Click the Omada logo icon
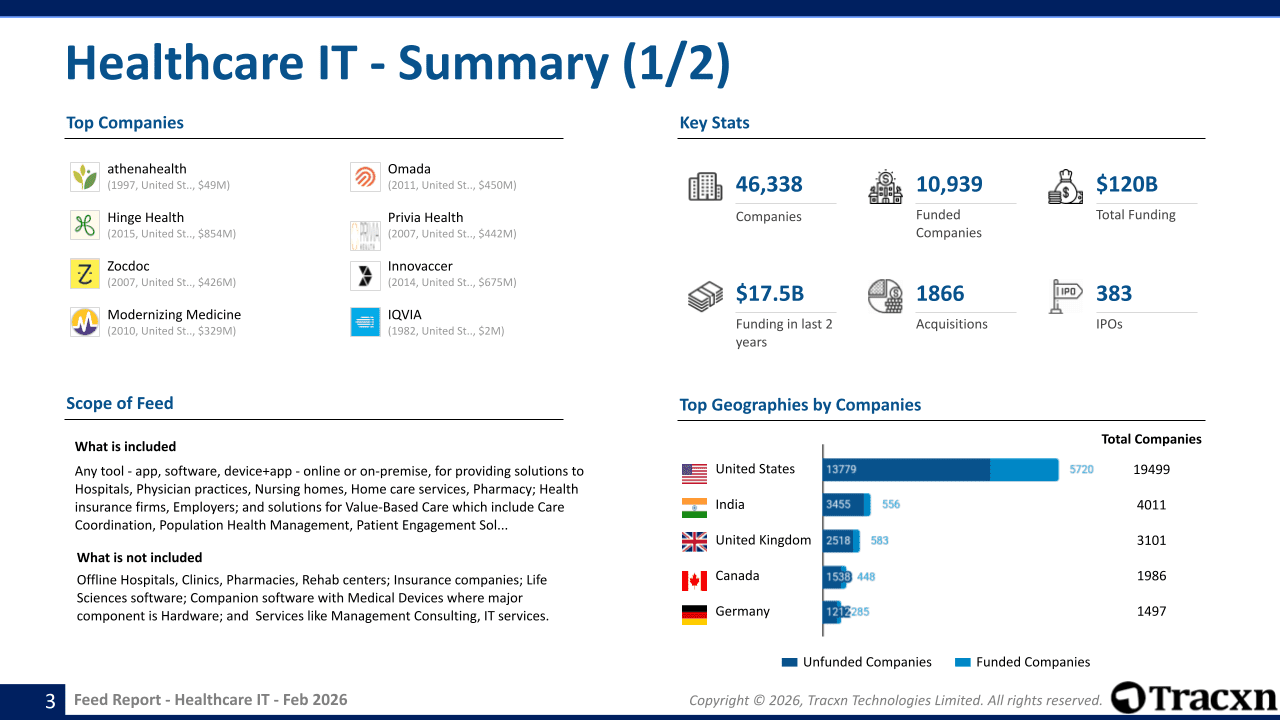The image size is (1280, 720). pos(365,177)
